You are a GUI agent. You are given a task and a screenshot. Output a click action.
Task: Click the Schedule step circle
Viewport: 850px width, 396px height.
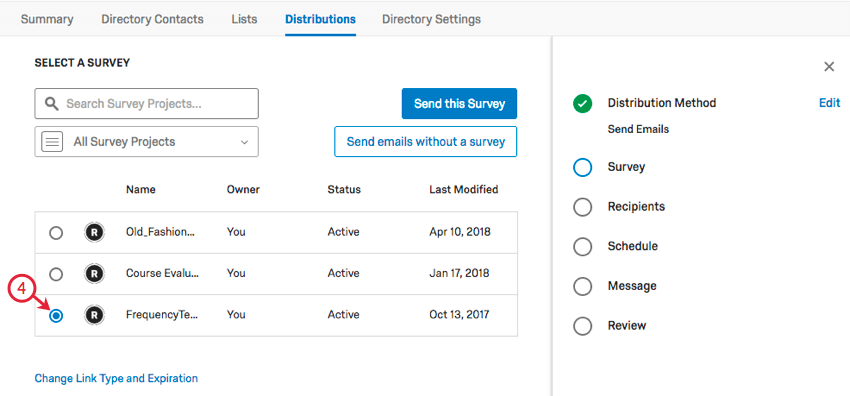click(582, 246)
